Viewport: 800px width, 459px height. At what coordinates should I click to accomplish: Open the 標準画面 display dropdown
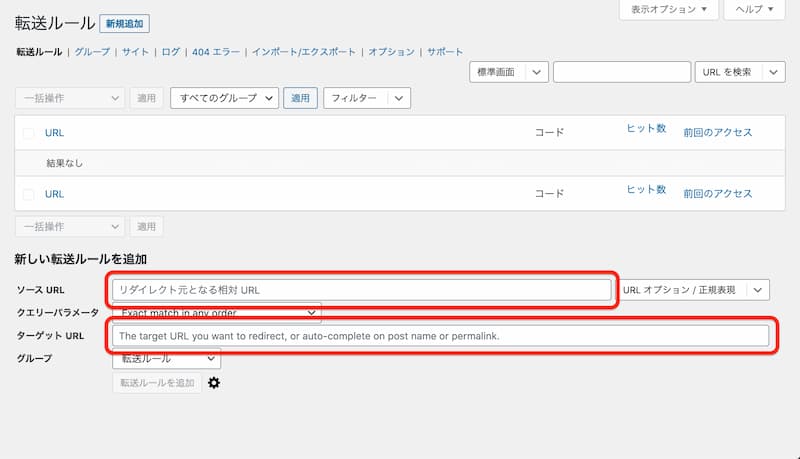509,72
